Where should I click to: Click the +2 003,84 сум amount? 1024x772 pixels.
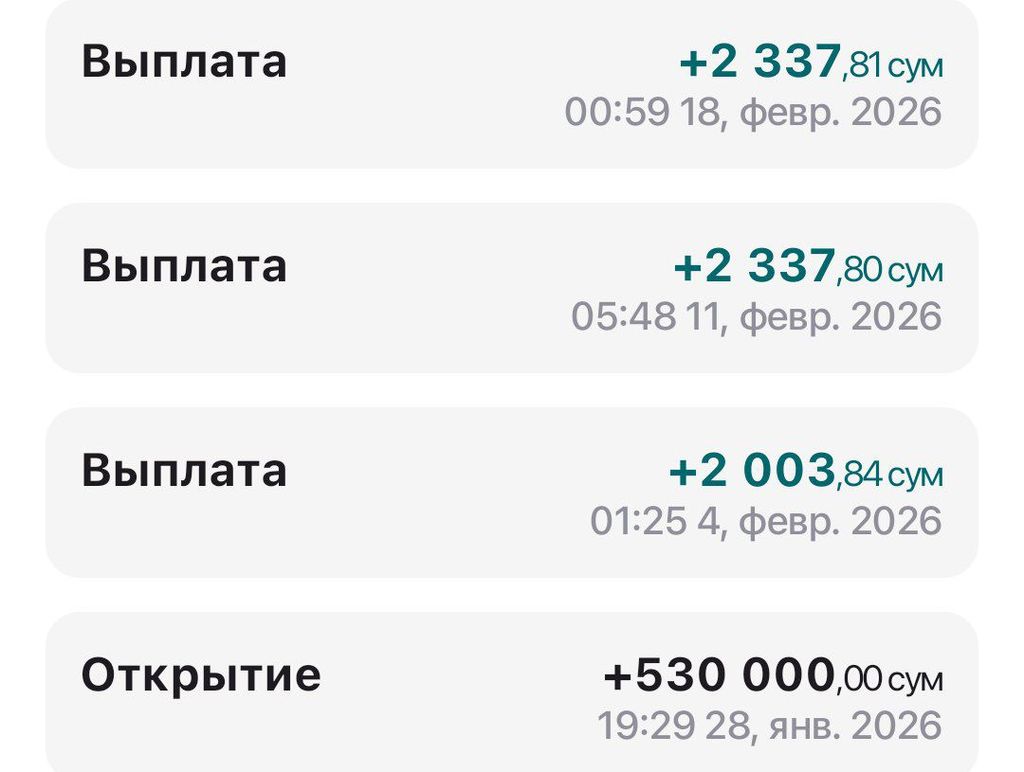point(805,472)
